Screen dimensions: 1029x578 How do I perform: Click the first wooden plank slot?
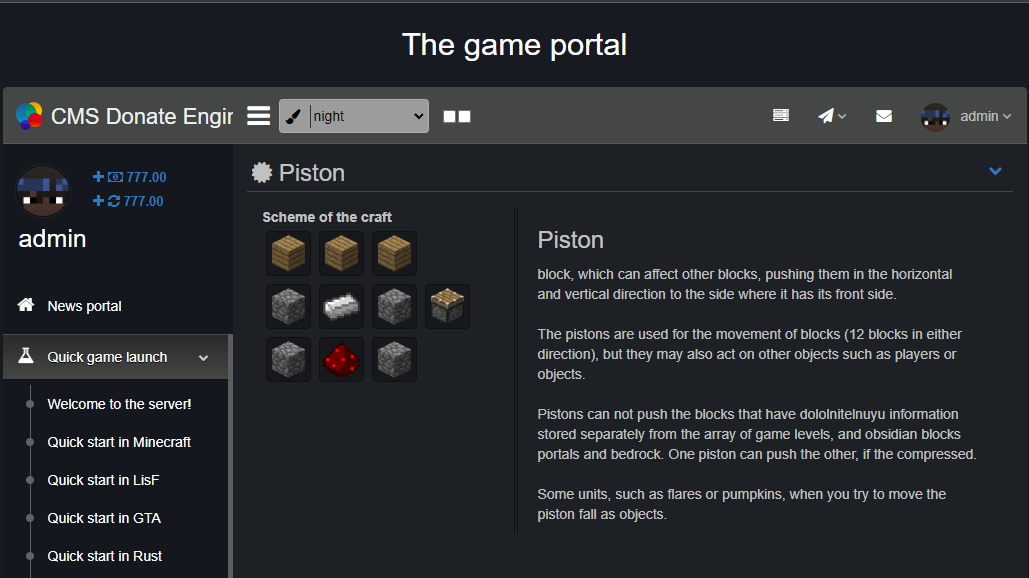[289, 253]
